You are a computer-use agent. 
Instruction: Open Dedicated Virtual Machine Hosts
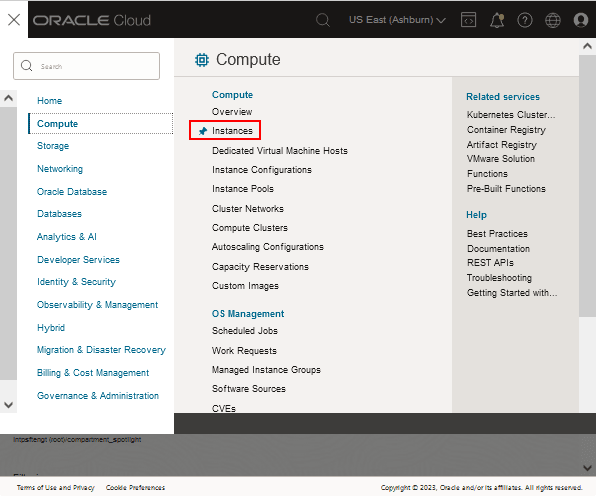280,151
